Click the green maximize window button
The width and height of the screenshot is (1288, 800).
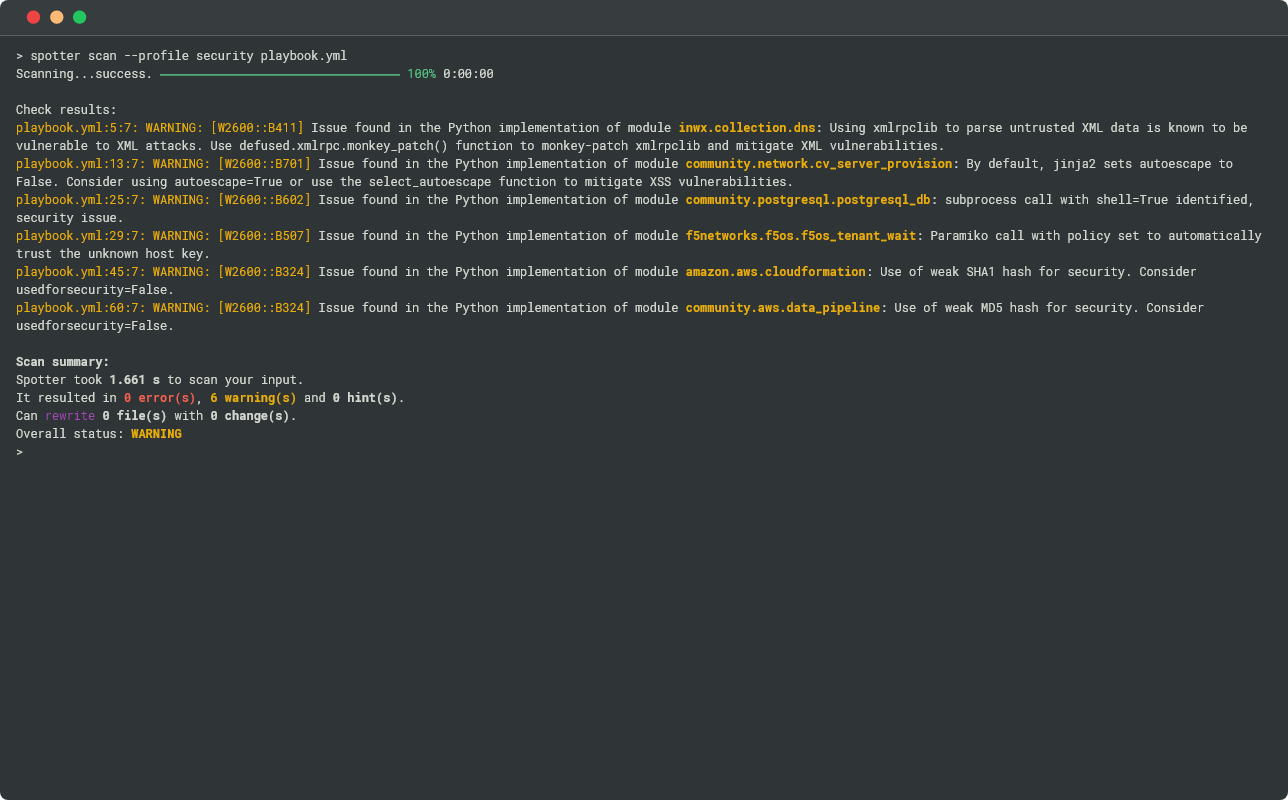pos(79,17)
